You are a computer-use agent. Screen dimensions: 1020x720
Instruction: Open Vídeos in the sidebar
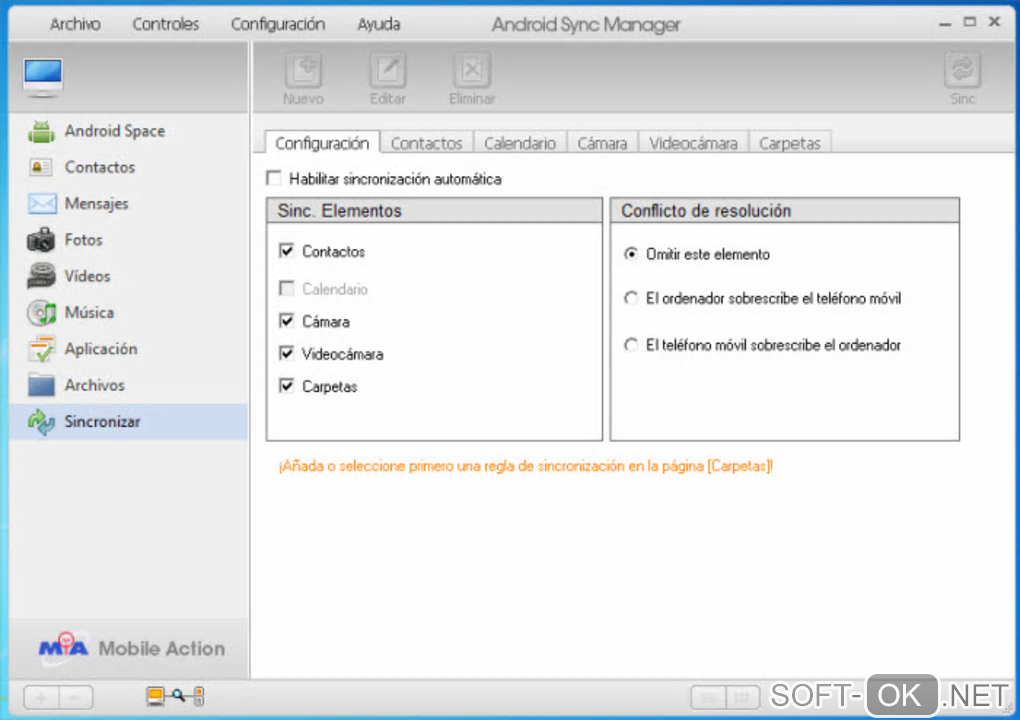click(x=129, y=276)
